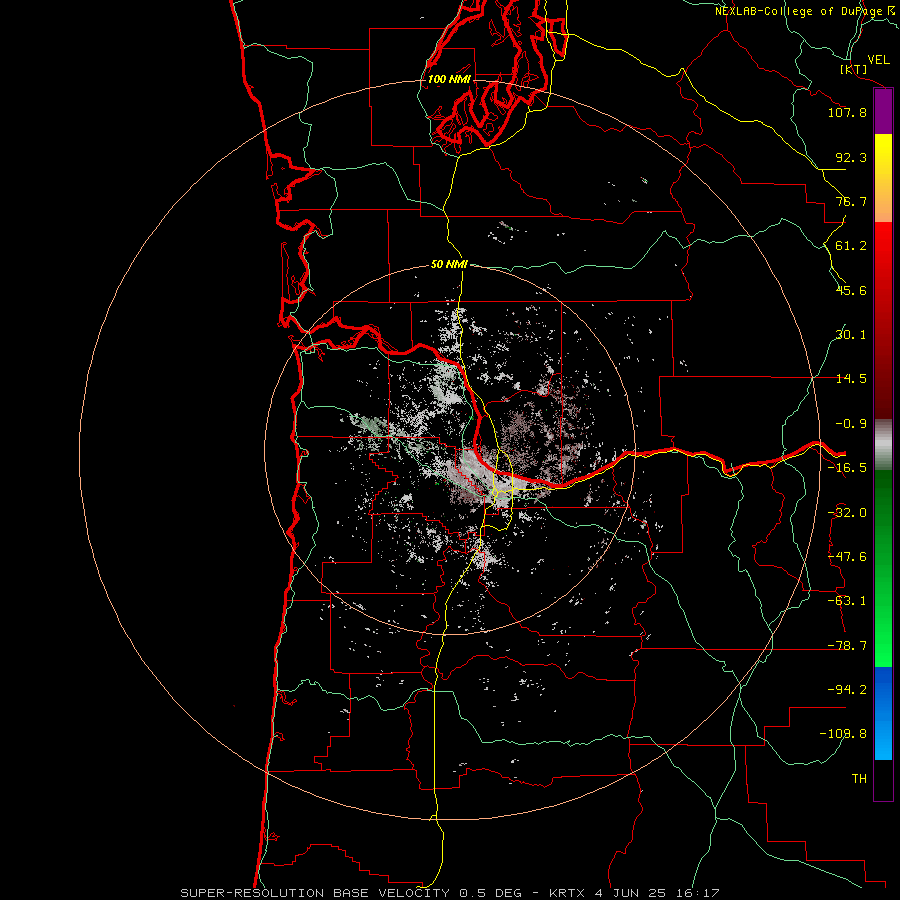The image size is (900, 900).
Task: Pick the green segment of the color bar
Action: coord(883,568)
